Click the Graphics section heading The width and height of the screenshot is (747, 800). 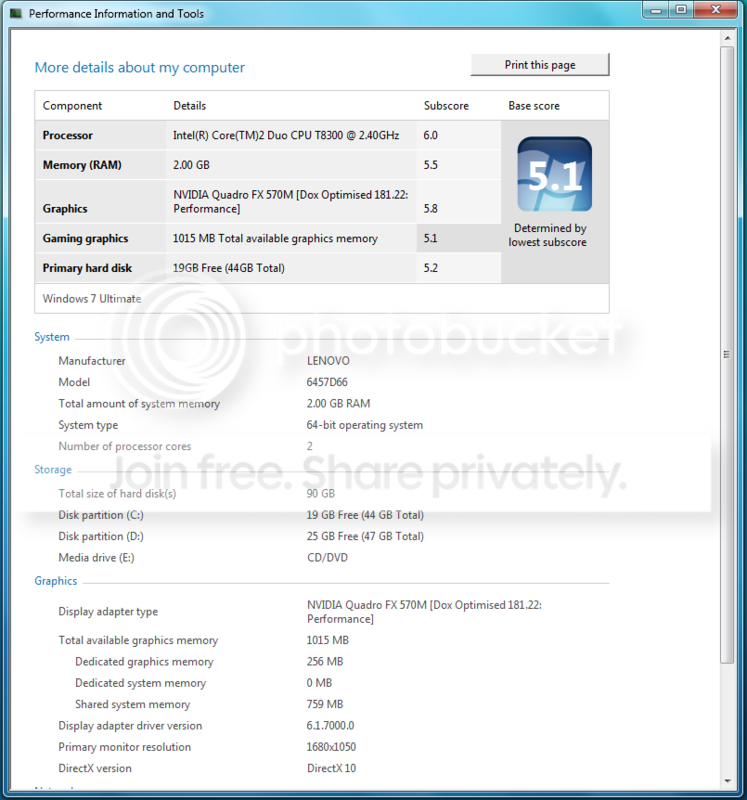click(56, 581)
